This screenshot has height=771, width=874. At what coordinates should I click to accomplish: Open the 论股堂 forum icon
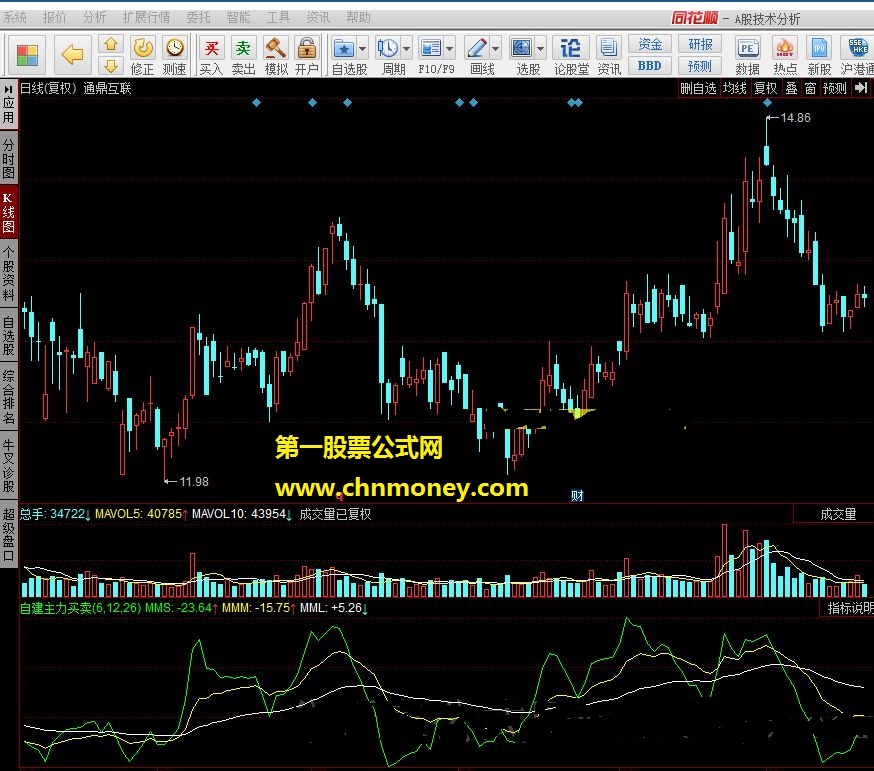(571, 55)
